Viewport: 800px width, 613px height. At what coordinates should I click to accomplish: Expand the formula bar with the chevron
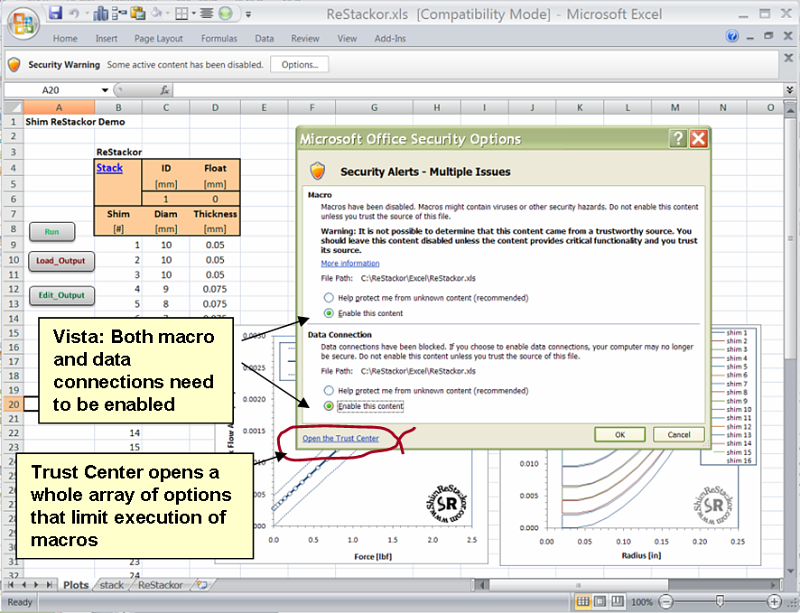click(789, 90)
